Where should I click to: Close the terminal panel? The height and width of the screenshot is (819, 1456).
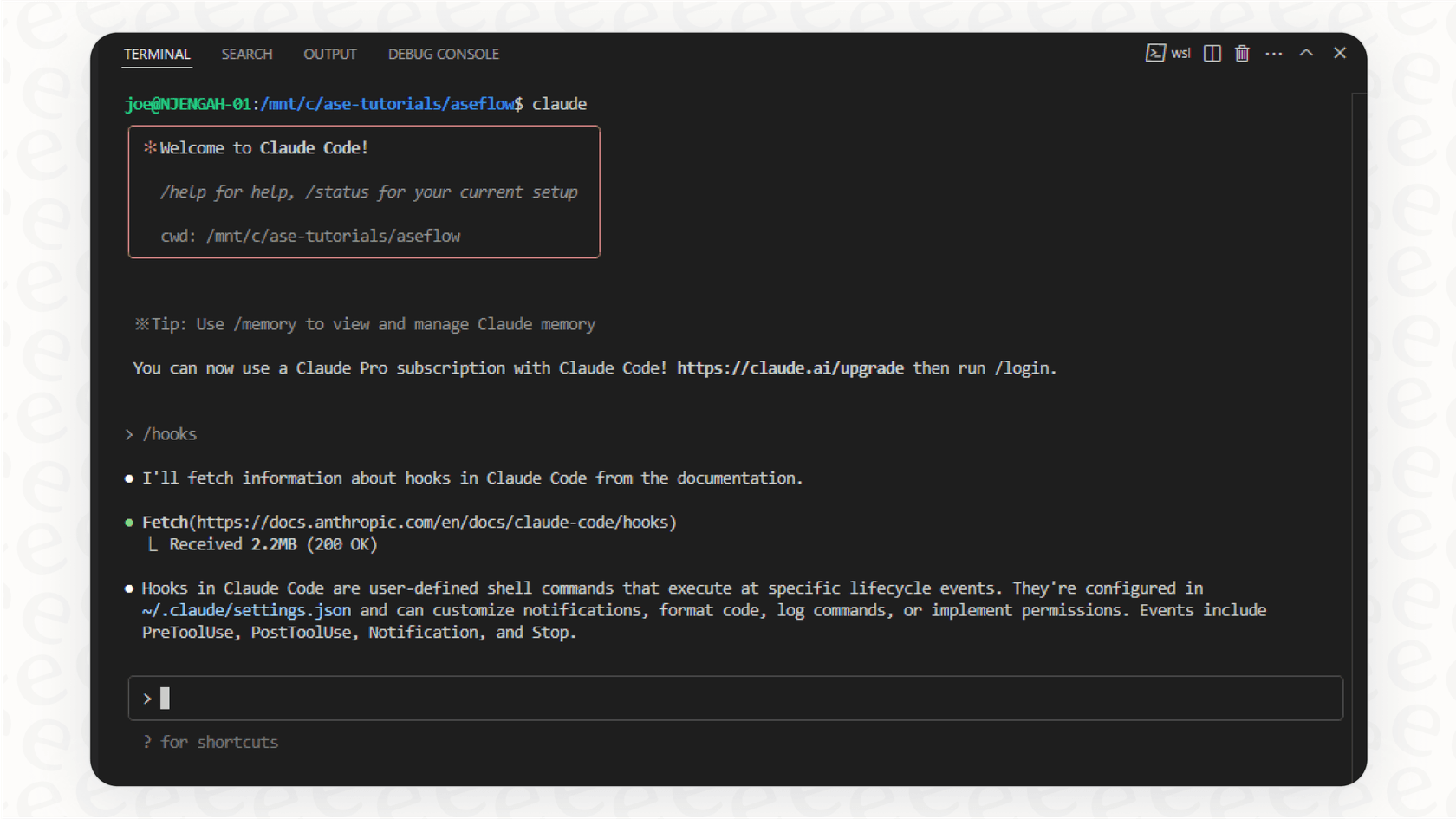point(1339,53)
